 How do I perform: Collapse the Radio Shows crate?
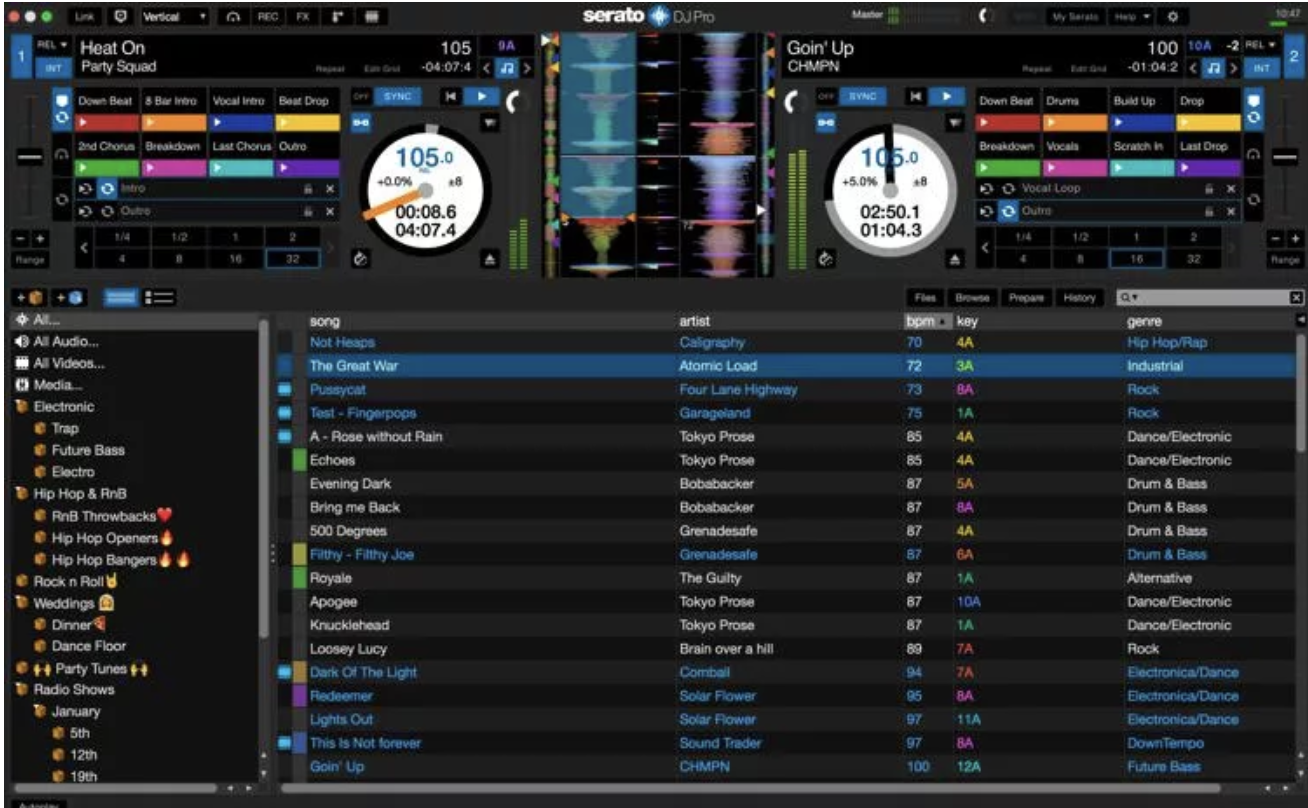21,690
